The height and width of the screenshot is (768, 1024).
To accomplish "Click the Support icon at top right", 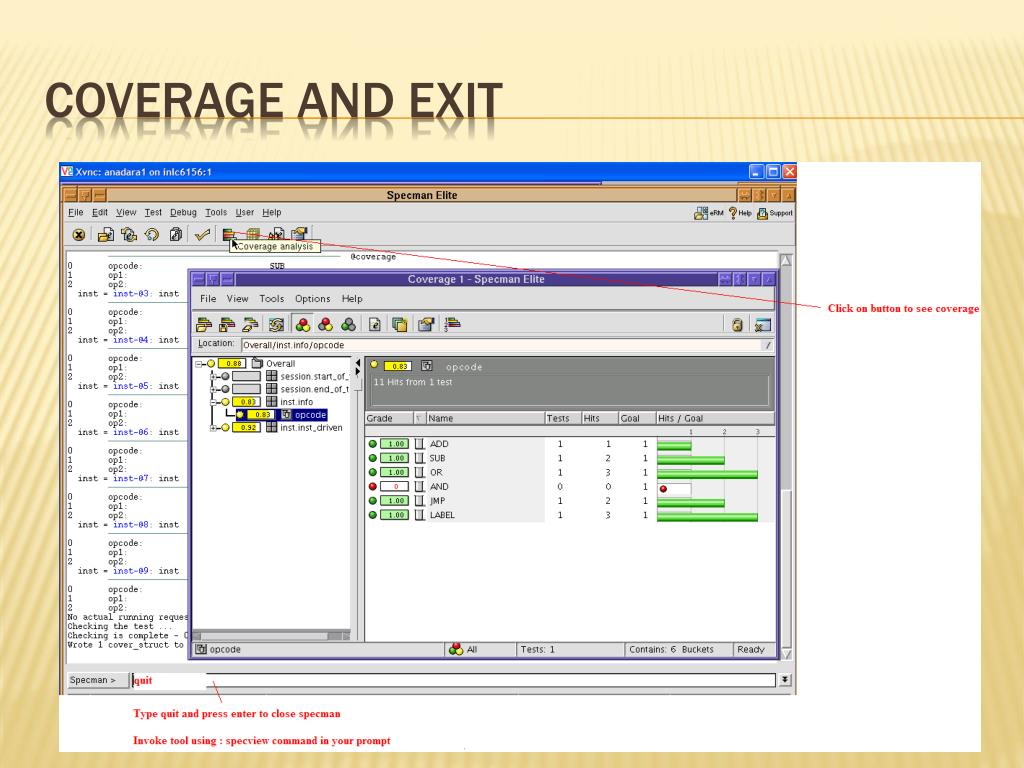I will tap(774, 212).
